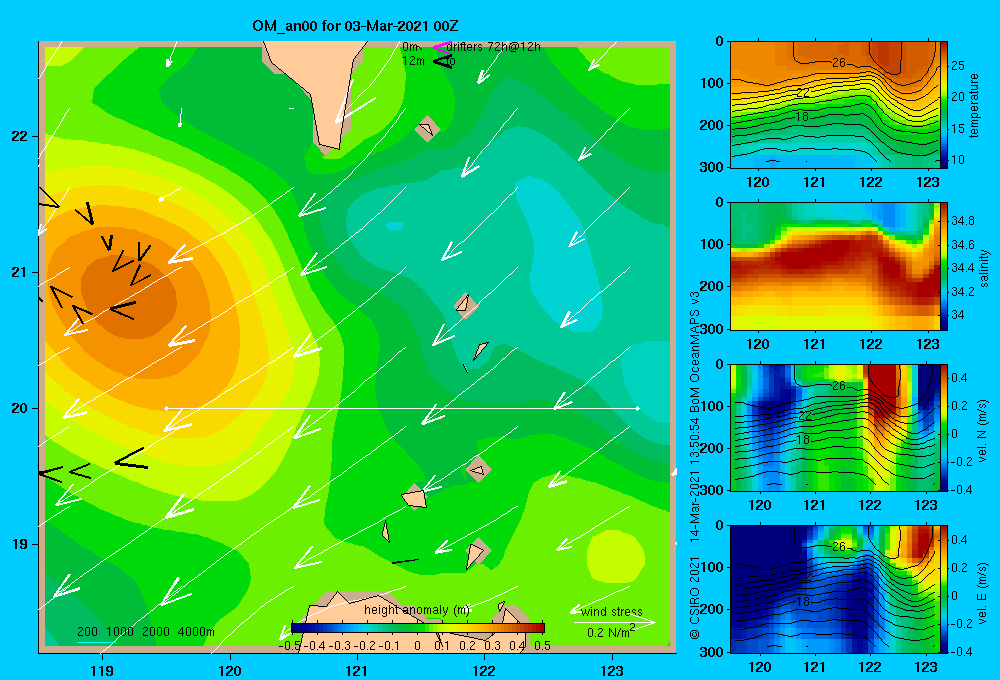Click the "vel. E (m/s)" label
The image size is (1000, 680).
(982, 593)
